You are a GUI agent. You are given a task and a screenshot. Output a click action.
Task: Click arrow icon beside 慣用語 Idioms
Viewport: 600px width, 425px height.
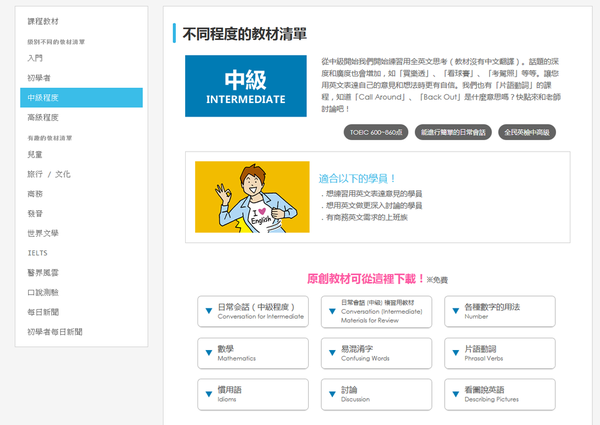208,395
